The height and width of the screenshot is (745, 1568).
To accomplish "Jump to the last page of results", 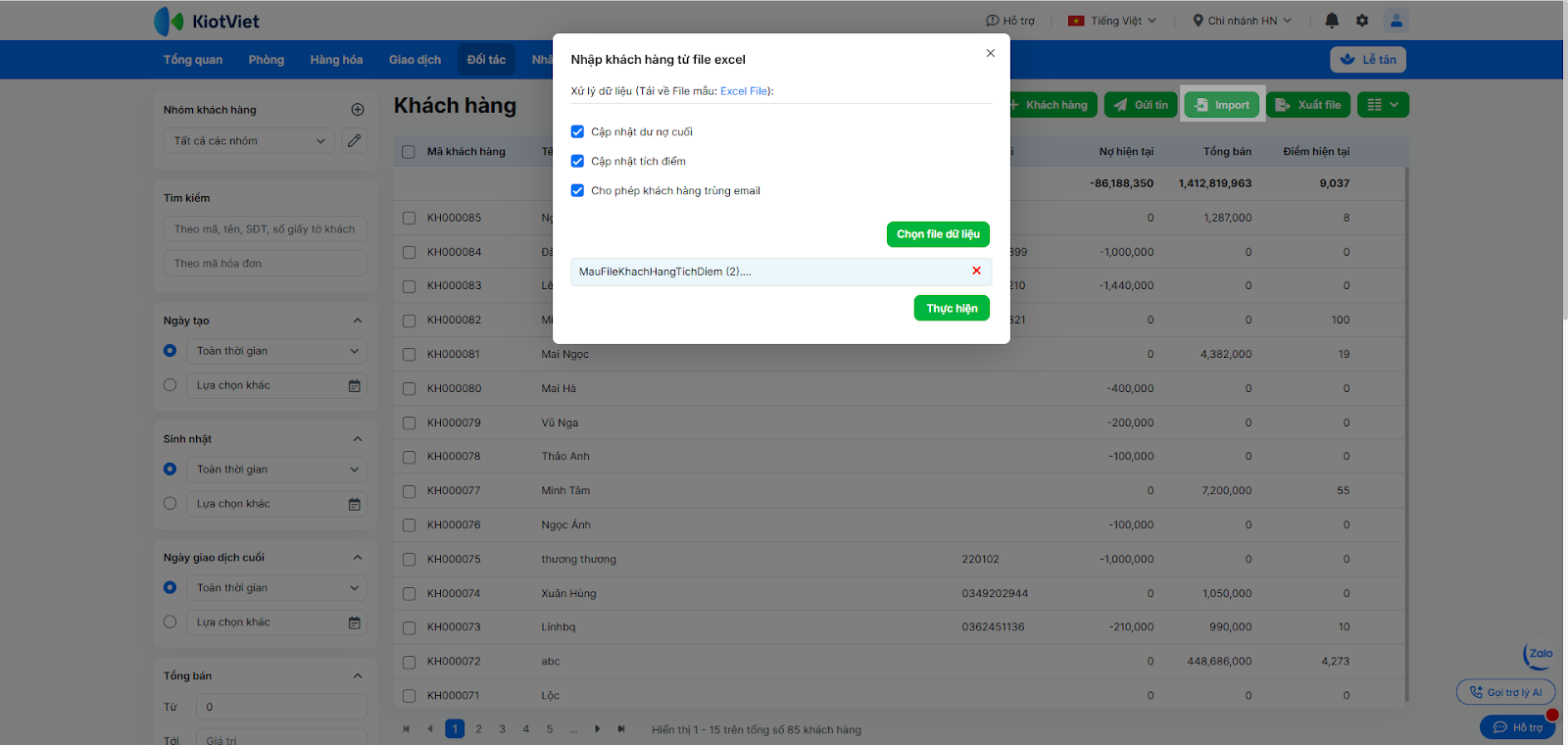I will point(621,729).
